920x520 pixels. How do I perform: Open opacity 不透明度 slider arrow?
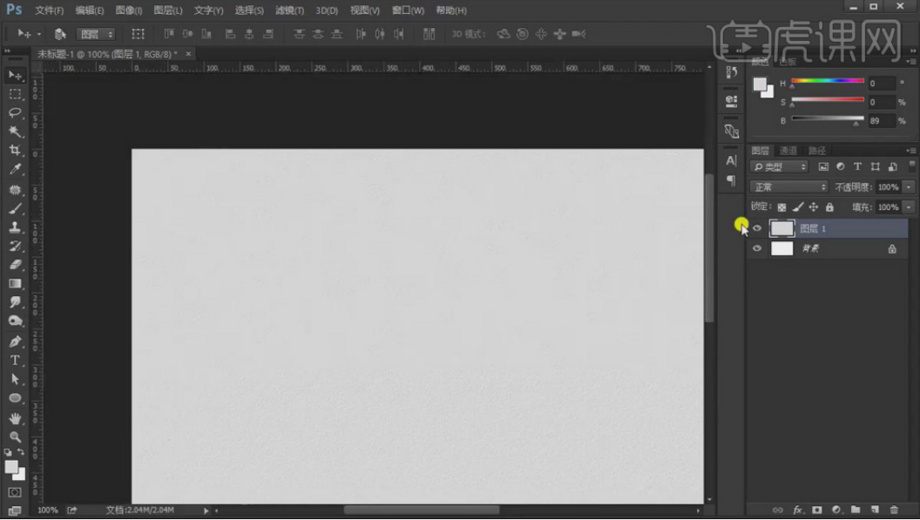tap(909, 187)
